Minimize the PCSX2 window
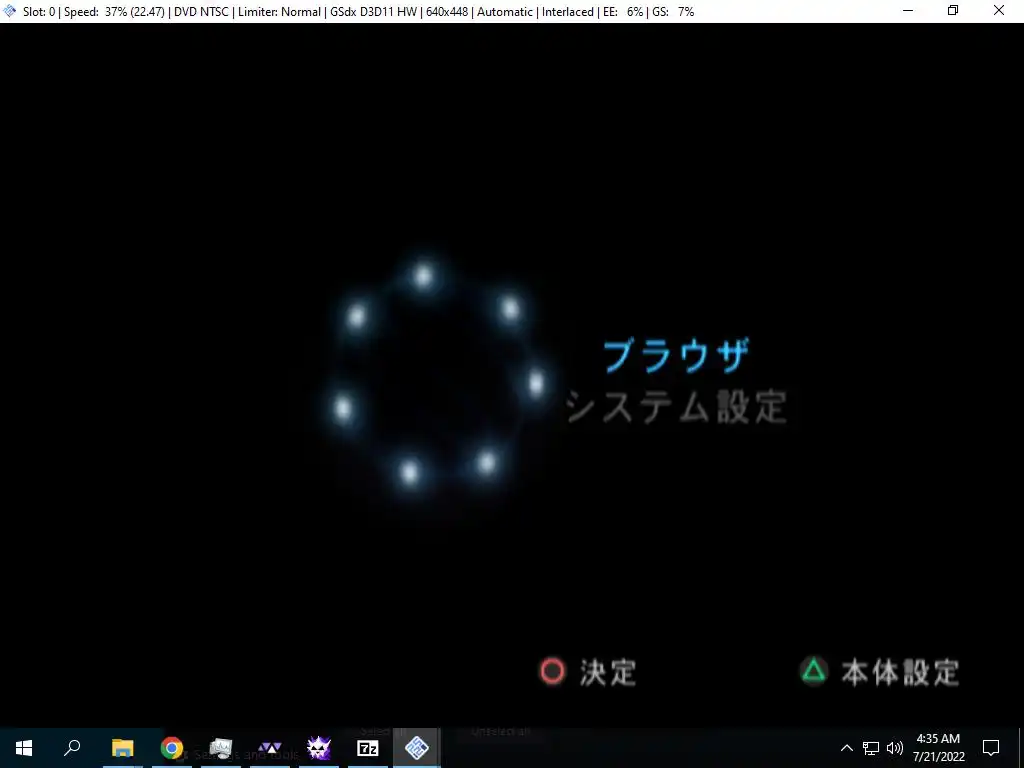The height and width of the screenshot is (768, 1024). point(908,11)
